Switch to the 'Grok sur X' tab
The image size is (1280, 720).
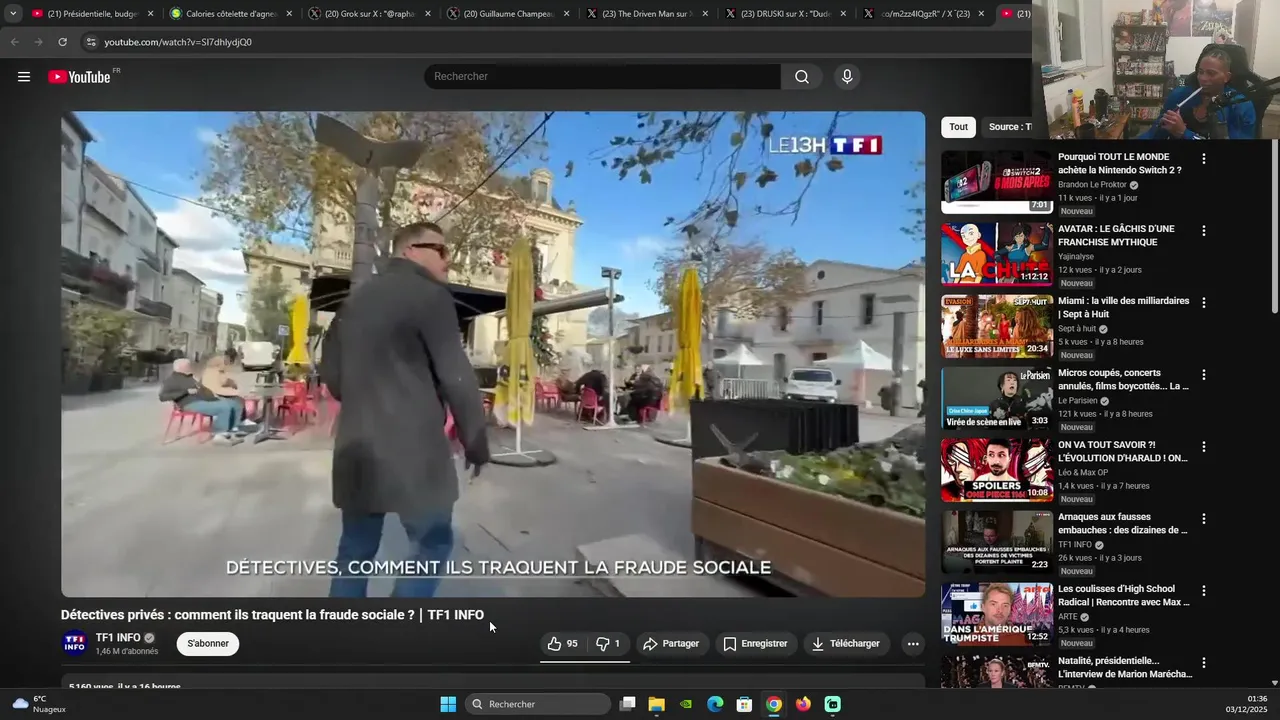(369, 14)
